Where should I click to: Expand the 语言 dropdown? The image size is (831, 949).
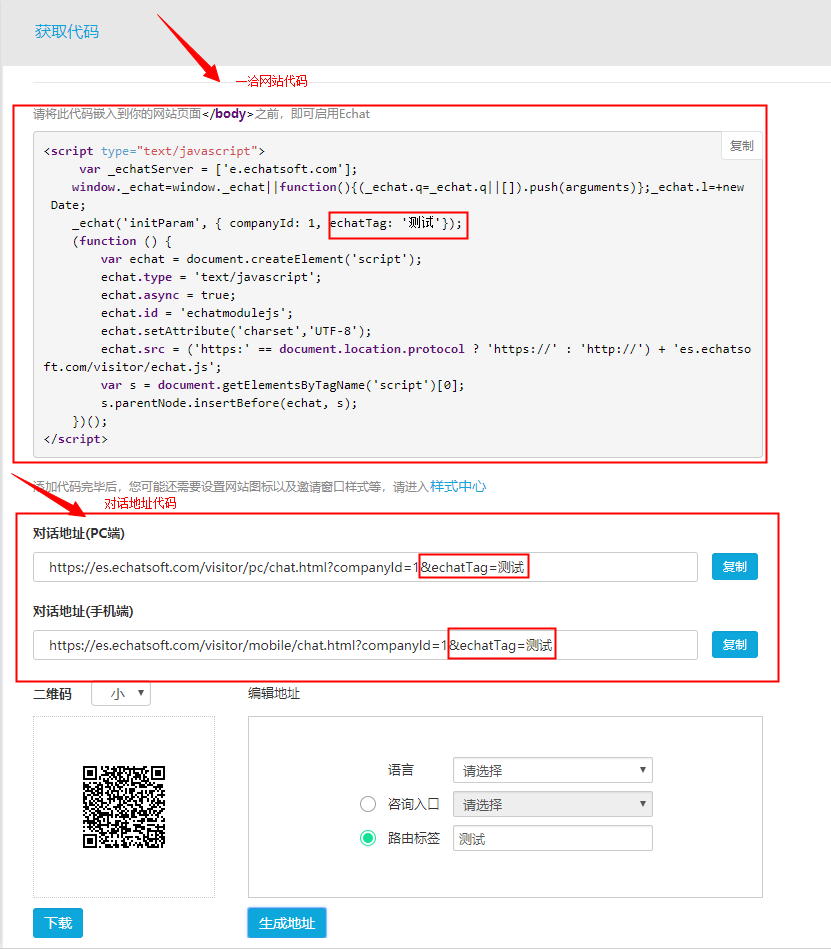552,770
